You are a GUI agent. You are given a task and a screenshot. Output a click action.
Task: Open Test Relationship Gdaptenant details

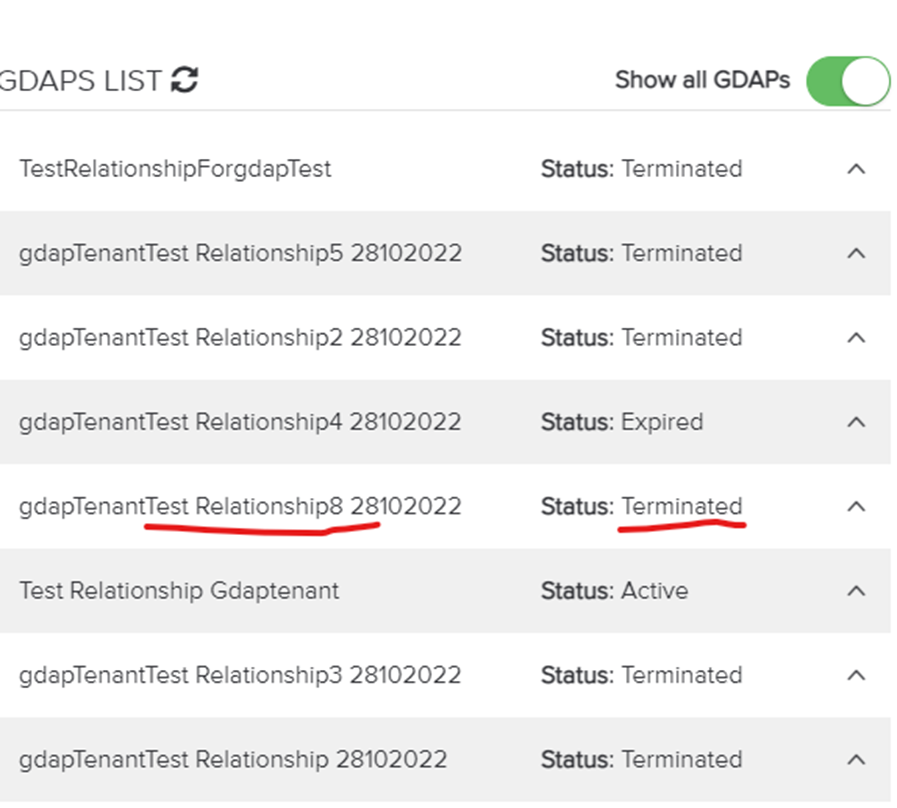(x=179, y=590)
